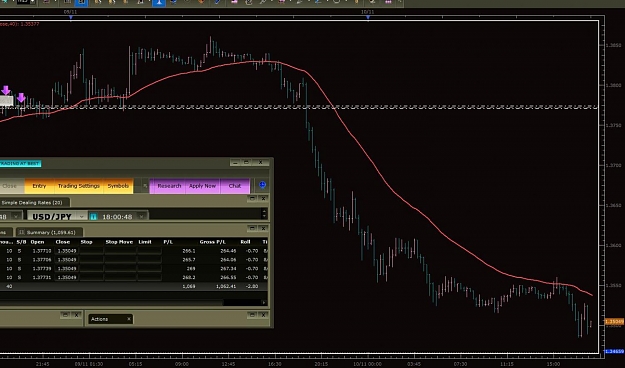Select the second magenta sell arrow on chart
Viewport: 625px width, 368px height.
(21, 98)
